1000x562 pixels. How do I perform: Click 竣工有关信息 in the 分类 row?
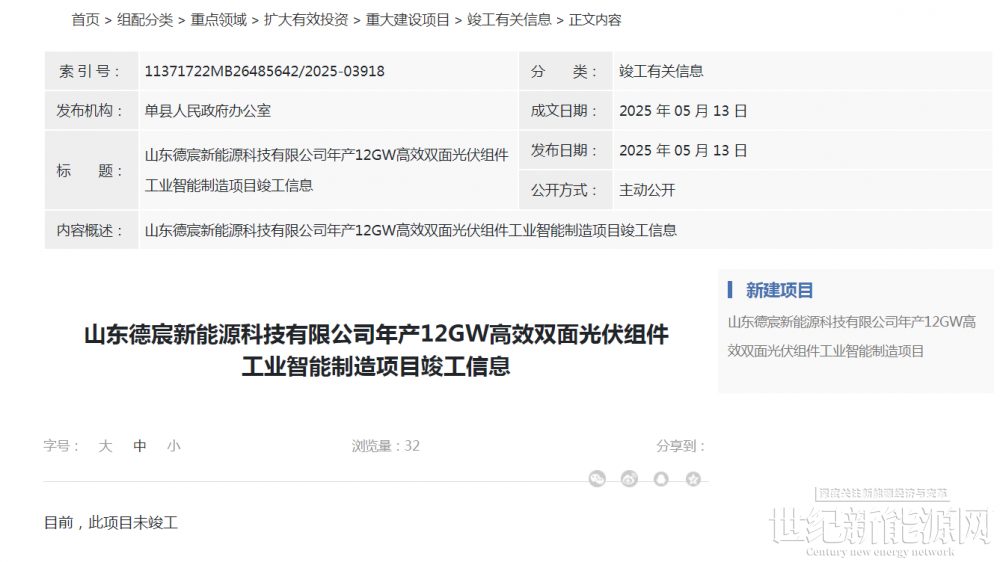click(x=661, y=71)
